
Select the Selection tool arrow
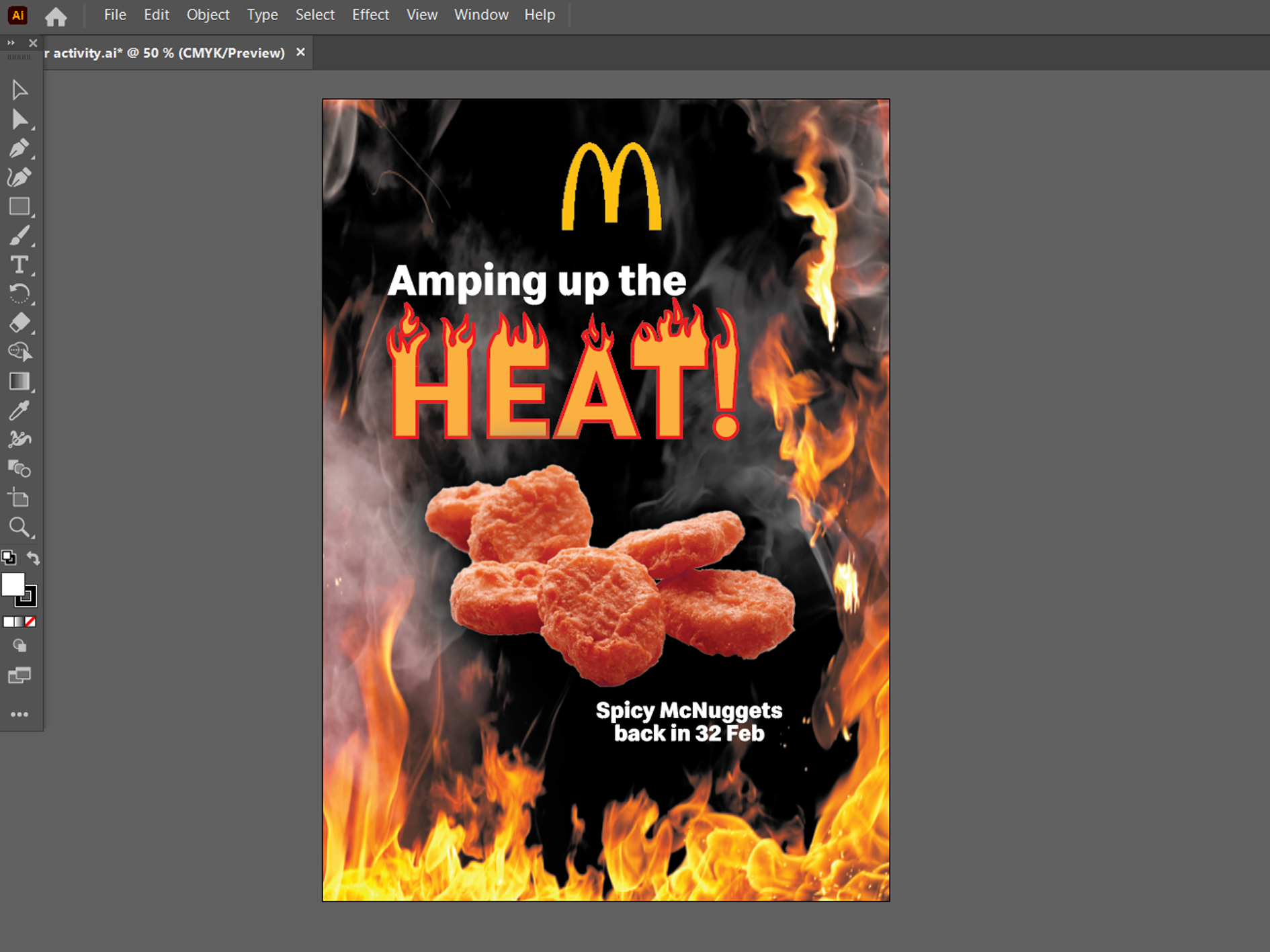(x=19, y=90)
